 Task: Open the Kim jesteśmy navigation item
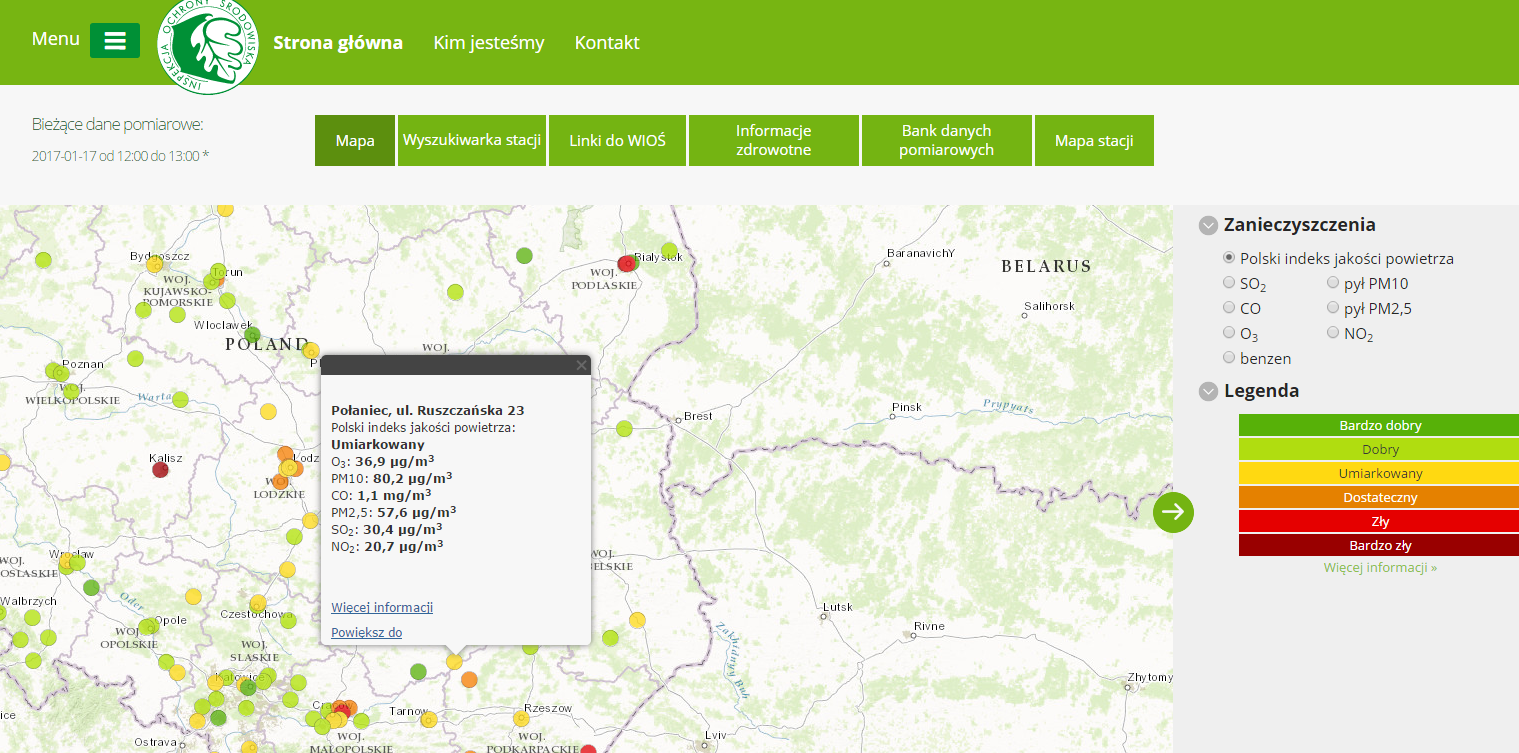tap(488, 43)
